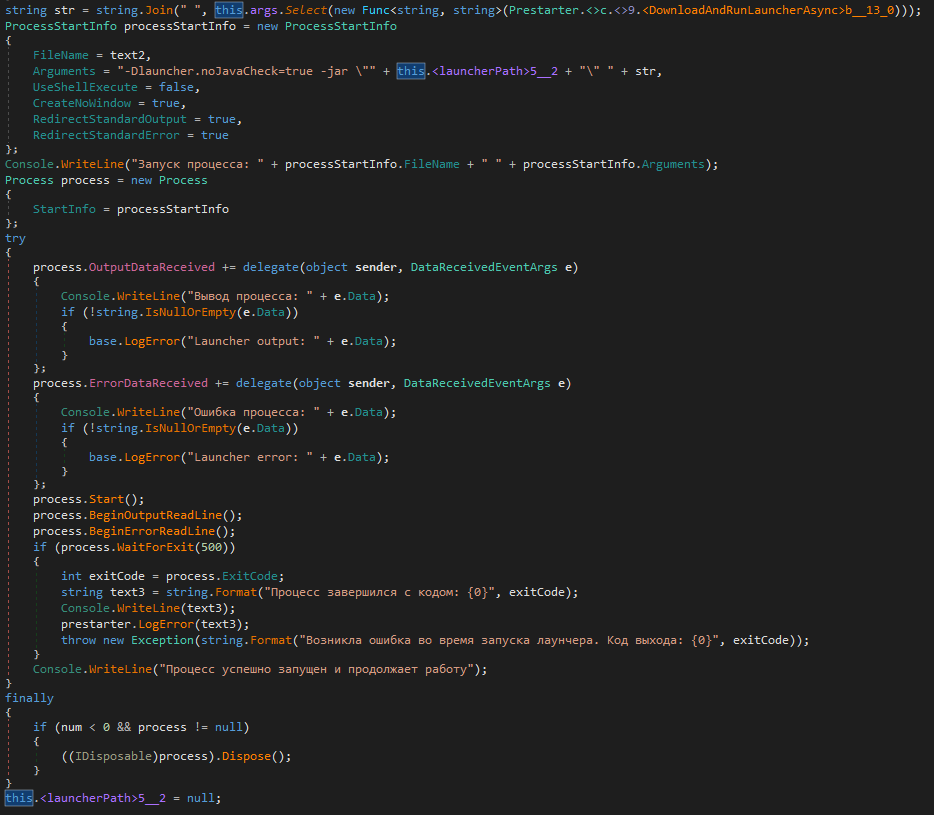Click the -Dlauncher.noJavaCheck=true string literal
The image size is (934, 815).
[247, 71]
